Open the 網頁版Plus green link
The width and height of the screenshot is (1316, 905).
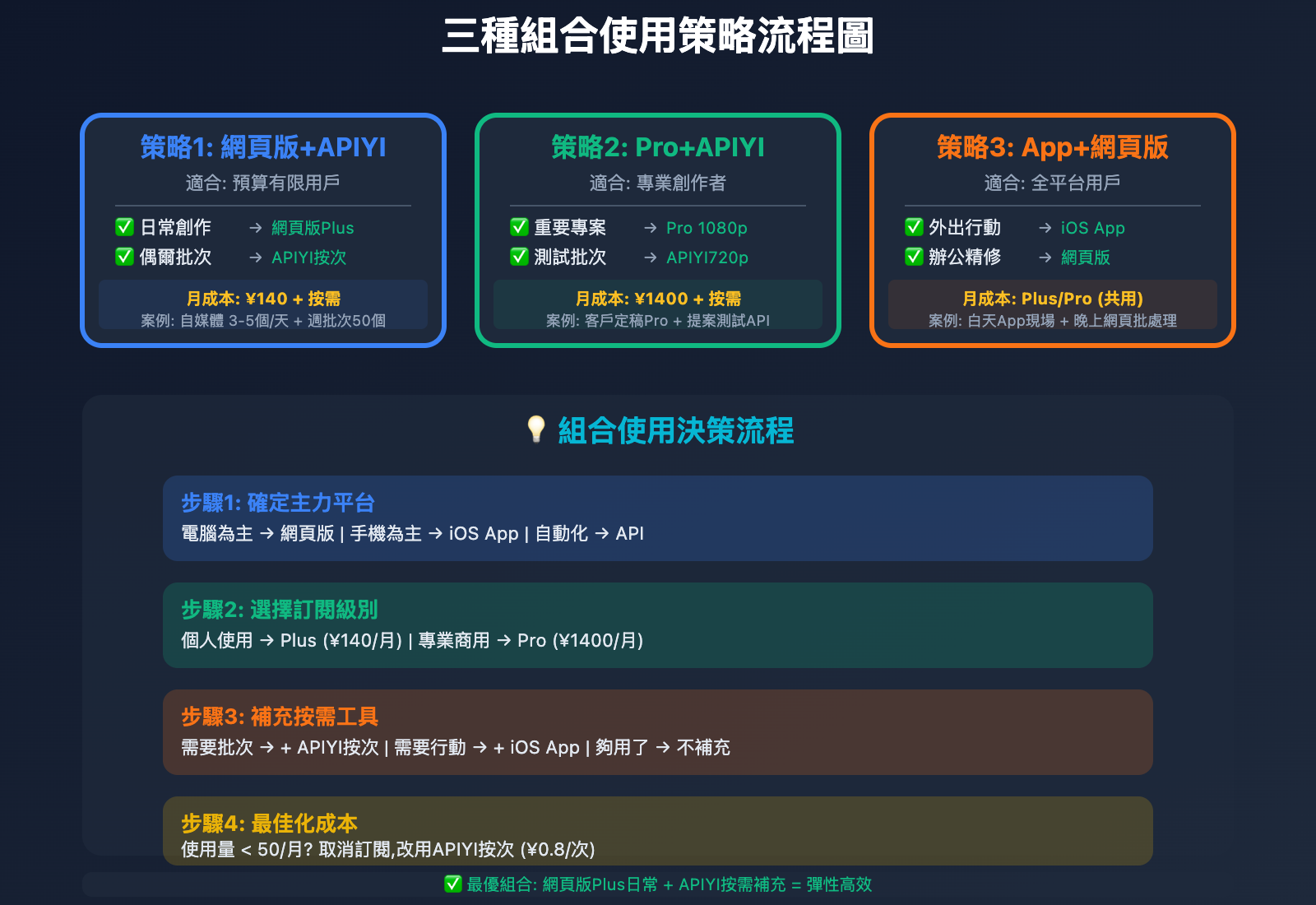(313, 228)
